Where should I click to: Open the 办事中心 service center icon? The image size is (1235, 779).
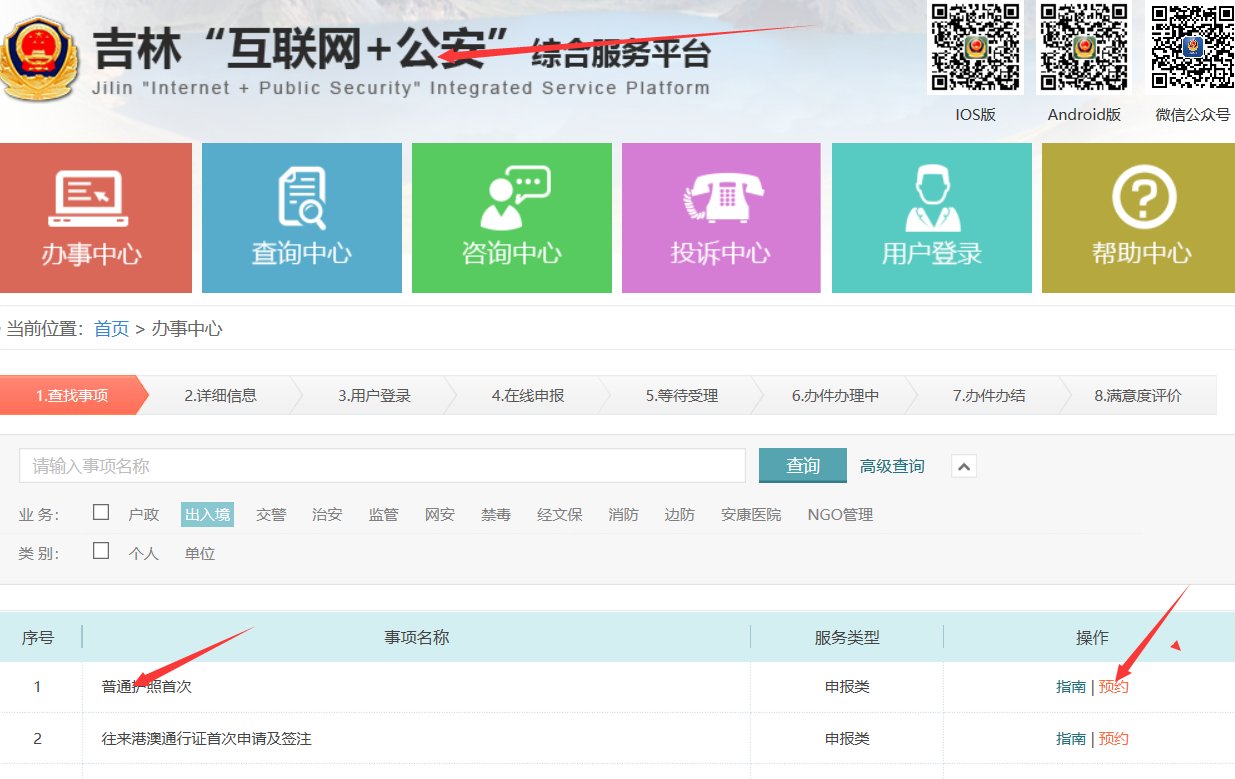coord(96,218)
